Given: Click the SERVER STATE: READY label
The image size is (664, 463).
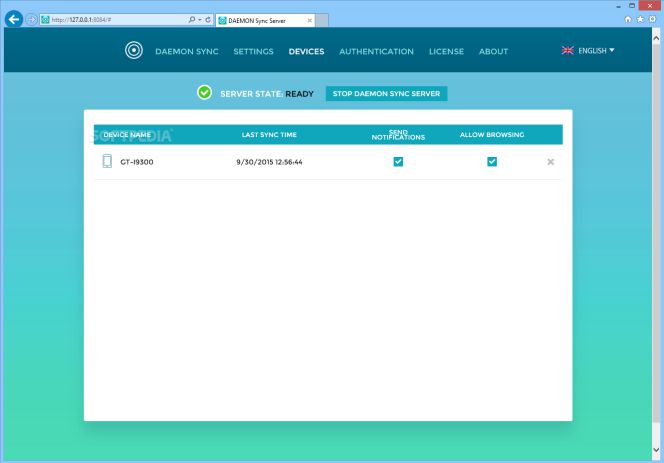Looking at the screenshot, I should [x=267, y=94].
